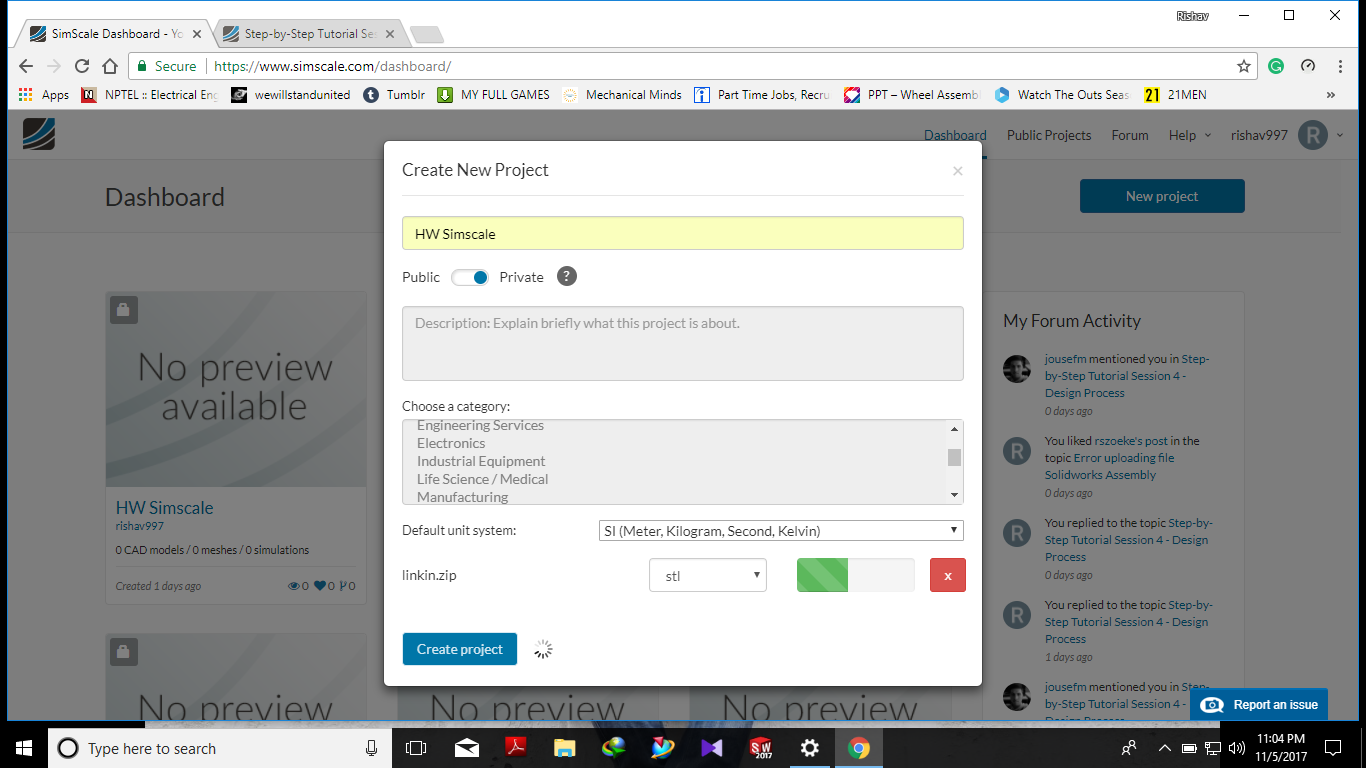This screenshot has width=1366, height=768.
Task: Open Visual Studio from the taskbar
Action: (712, 748)
